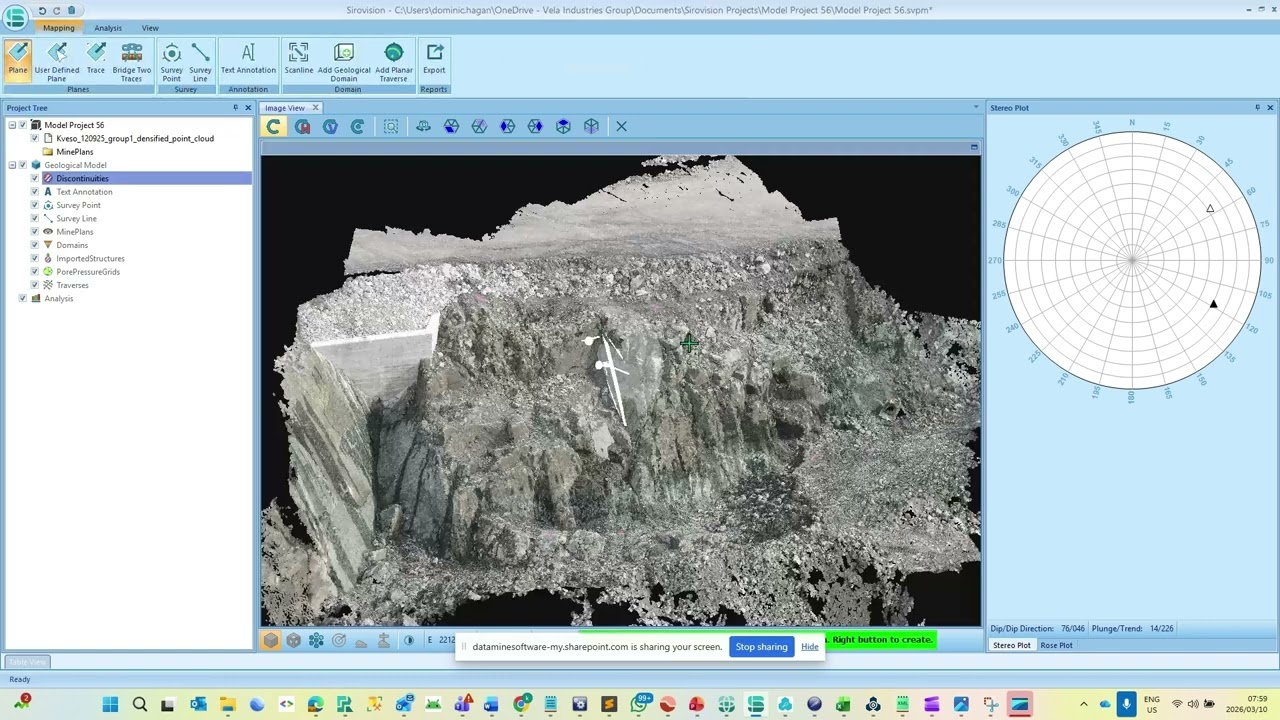This screenshot has height=720, width=1280.
Task: Select the Kveso_120925 point cloud item
Action: coord(135,138)
